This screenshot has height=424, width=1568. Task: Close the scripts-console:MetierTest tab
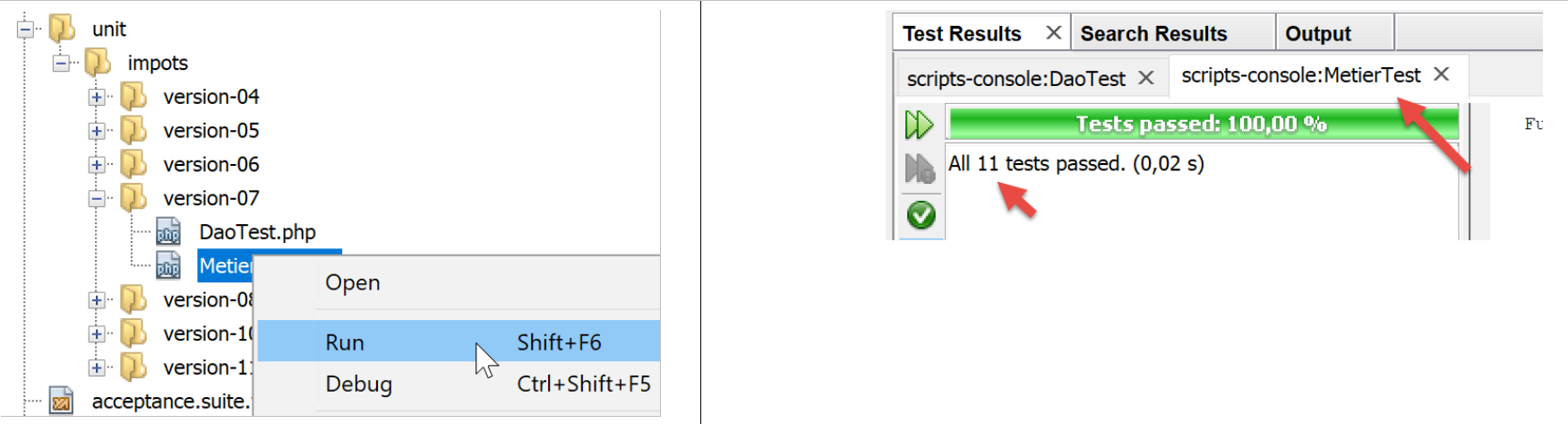click(1441, 74)
